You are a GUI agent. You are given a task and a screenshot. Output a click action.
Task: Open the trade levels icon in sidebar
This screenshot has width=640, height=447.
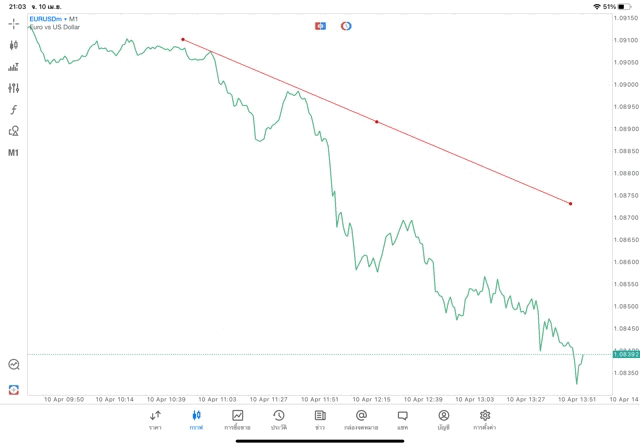pyautogui.click(x=14, y=67)
